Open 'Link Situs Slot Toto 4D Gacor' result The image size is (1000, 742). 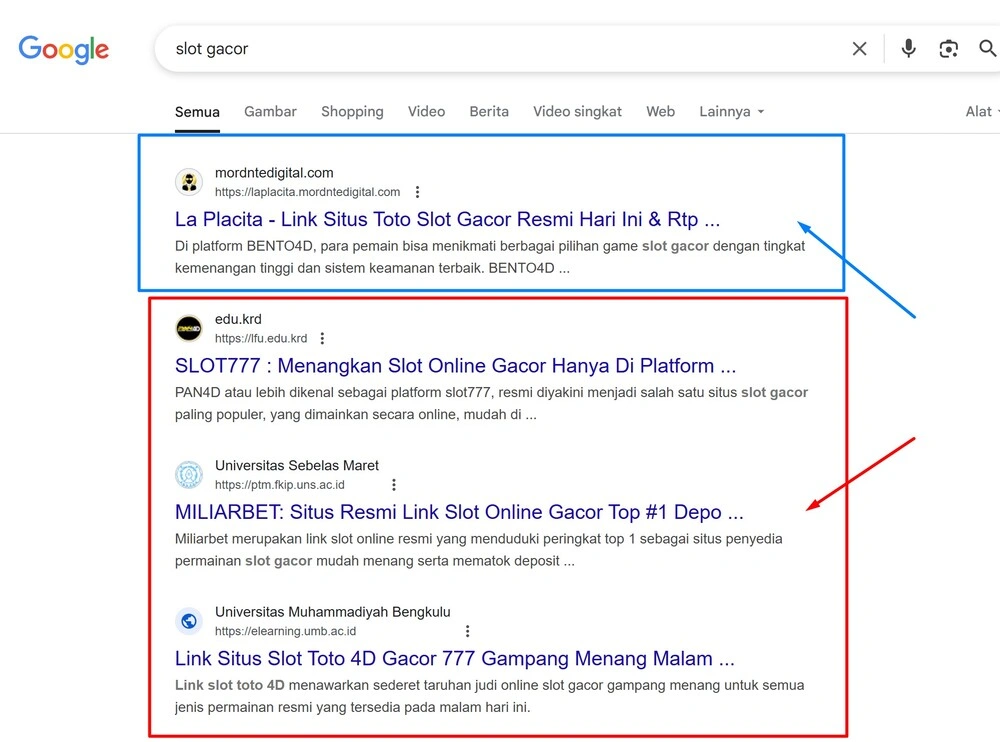pos(455,658)
